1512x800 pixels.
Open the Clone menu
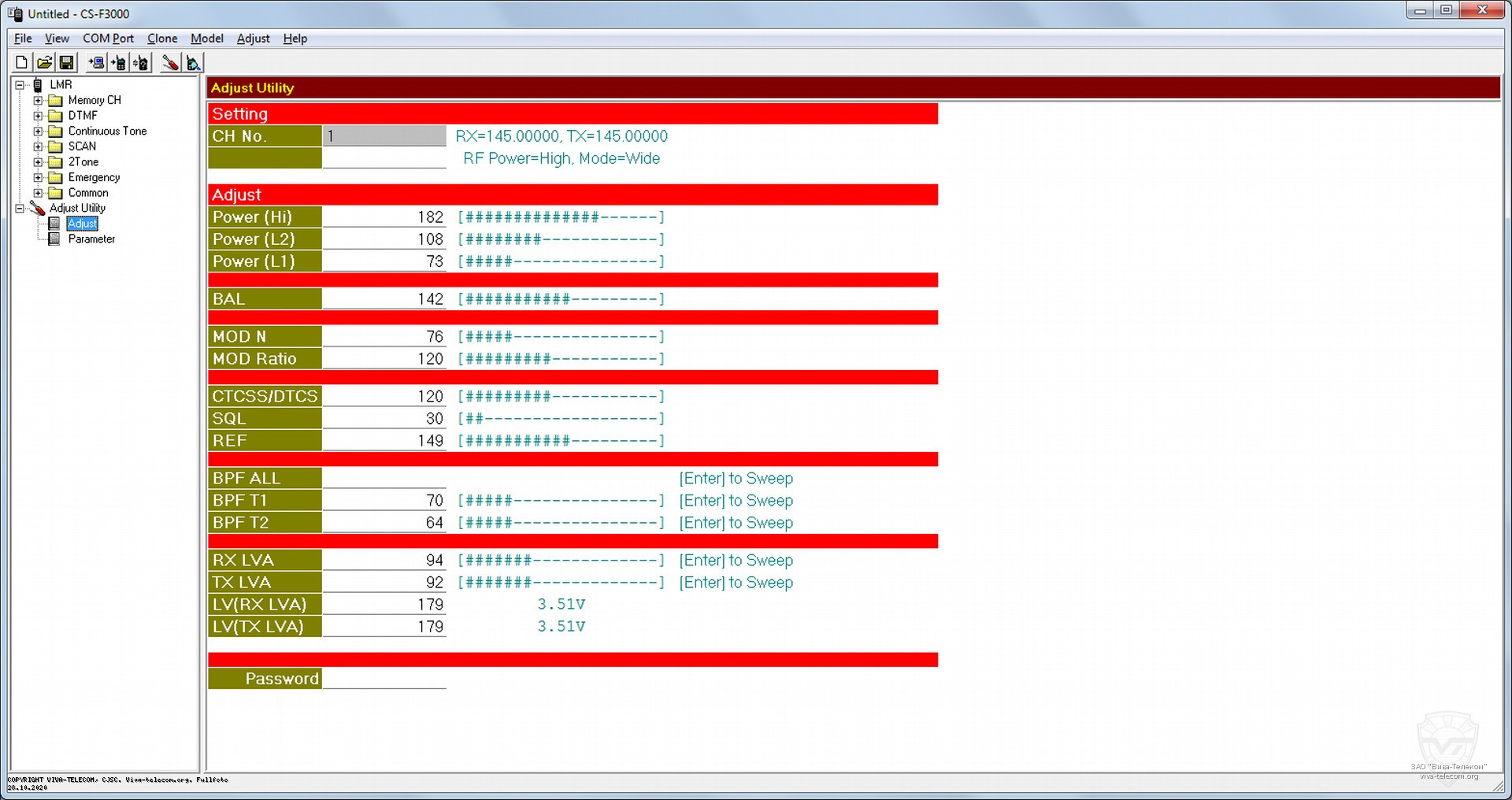[162, 39]
